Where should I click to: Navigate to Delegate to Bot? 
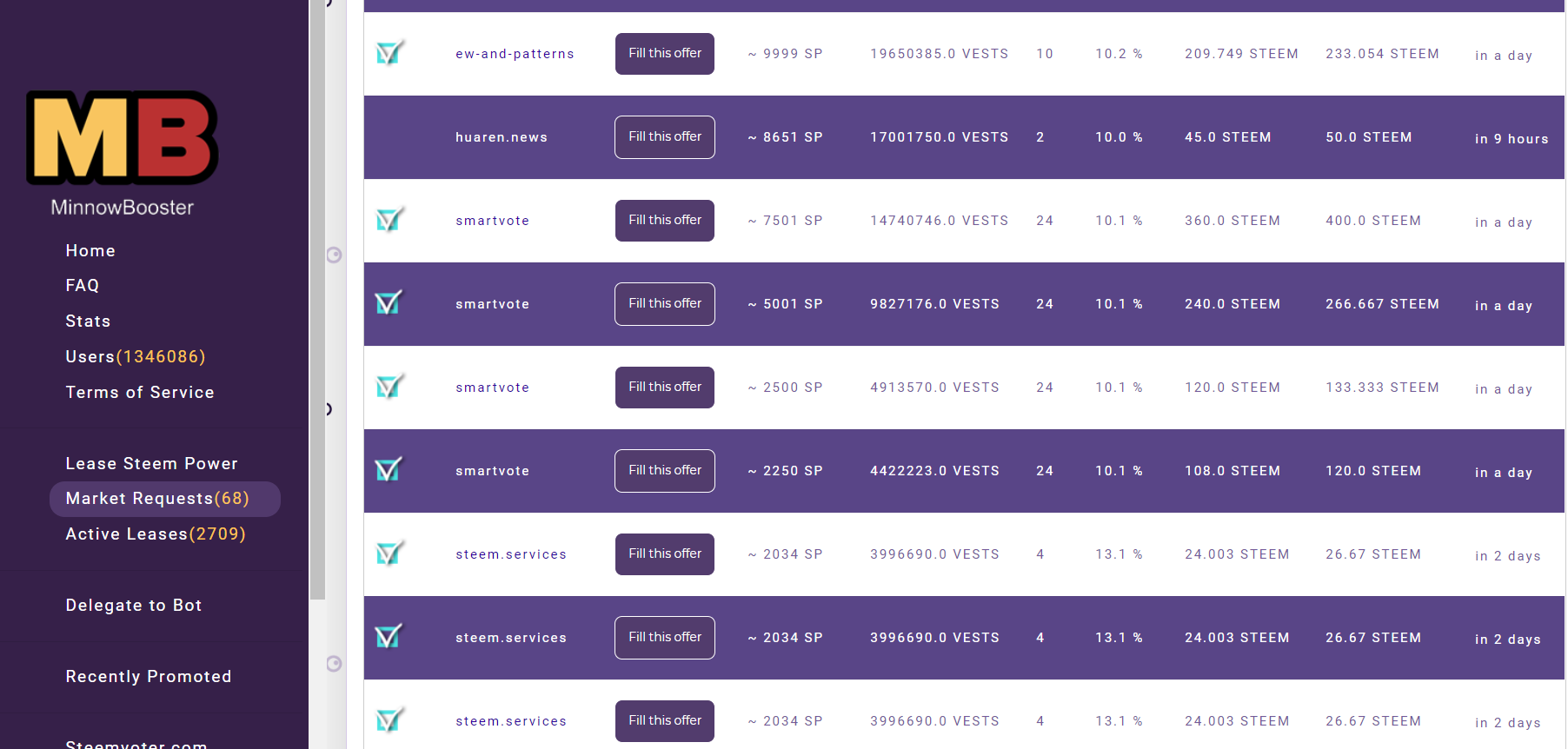134,606
